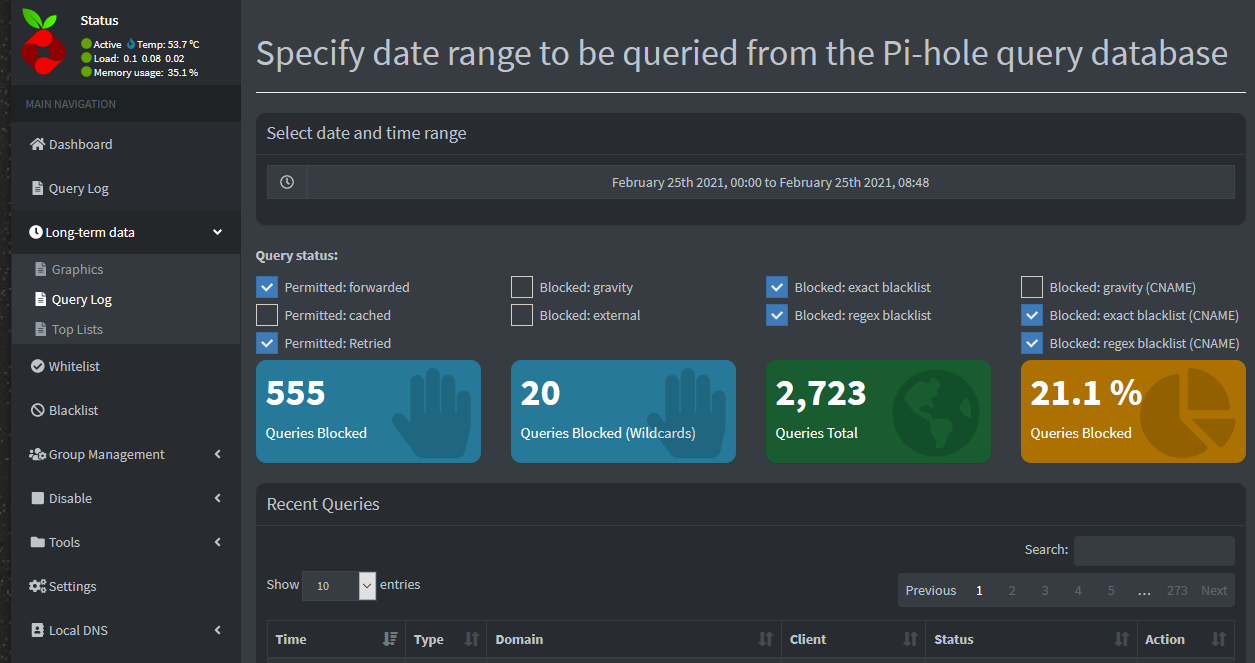Open the Show entries dropdown
The image size is (1255, 663).
coord(339,585)
